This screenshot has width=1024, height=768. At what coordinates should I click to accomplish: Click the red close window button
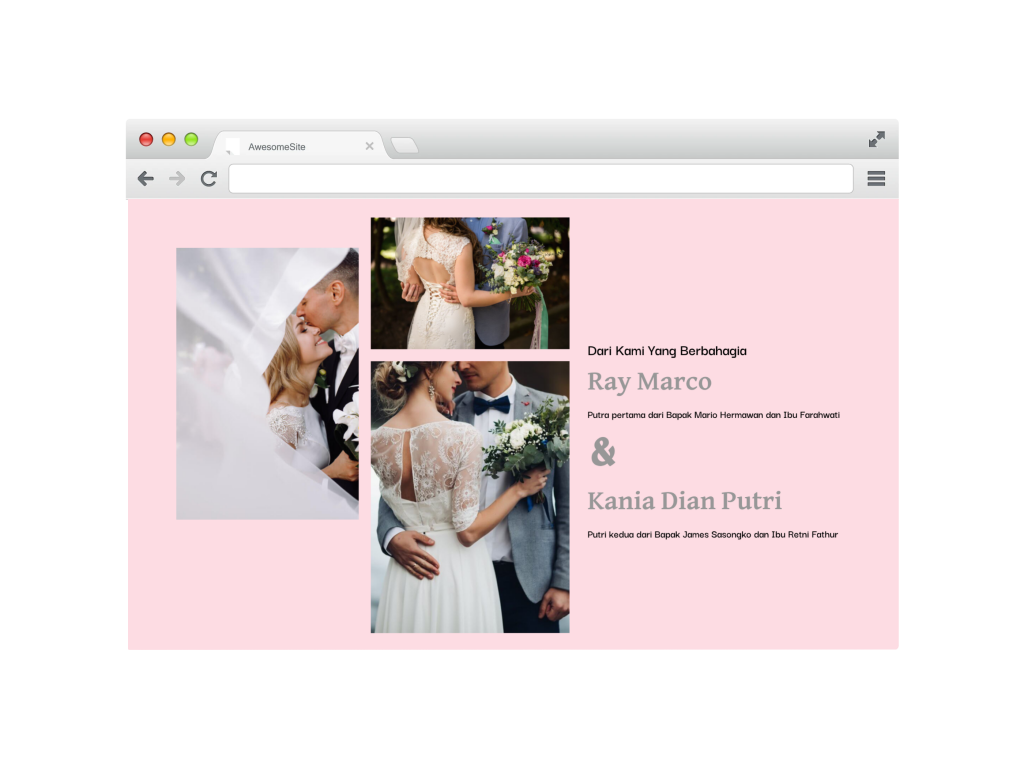(x=146, y=139)
